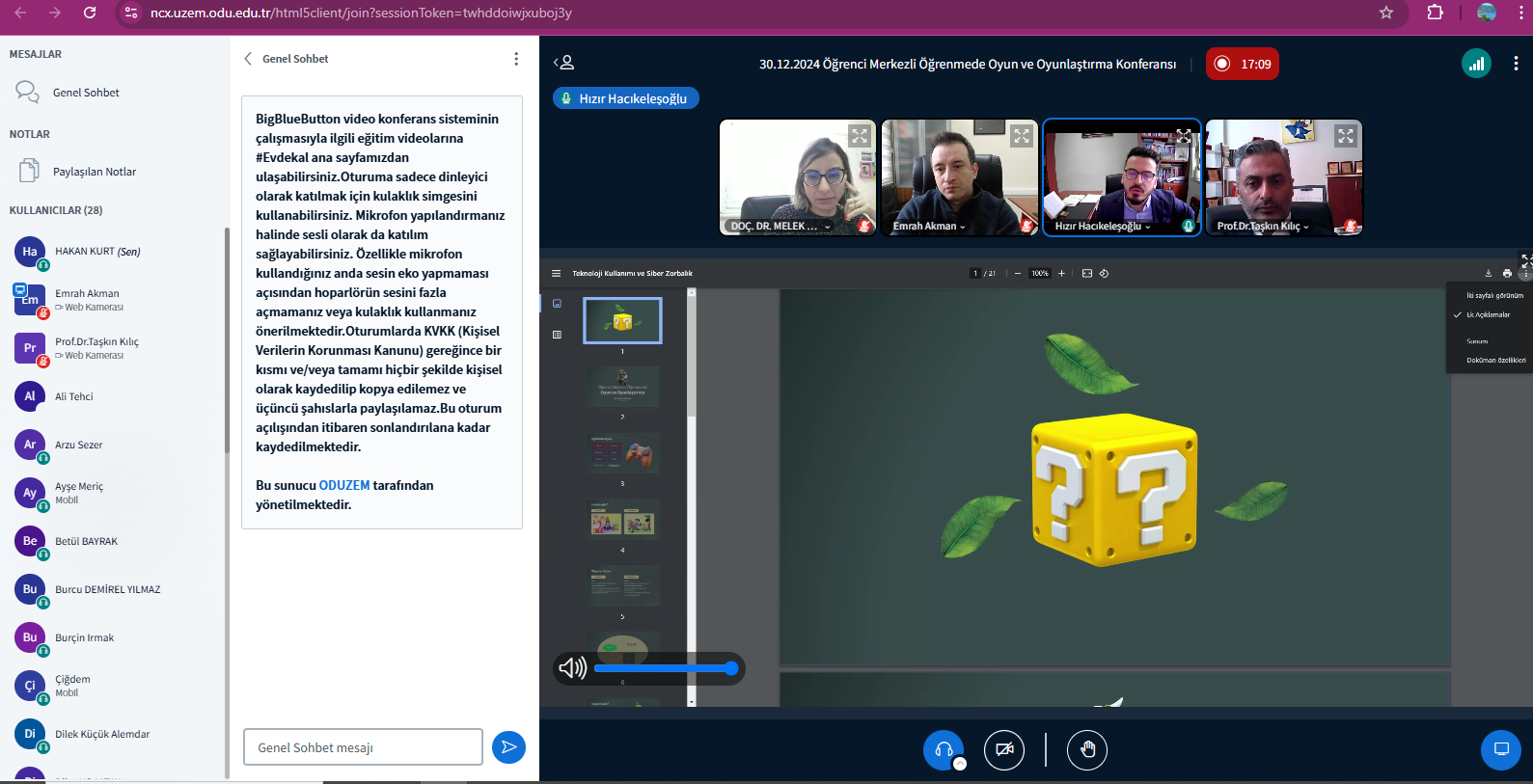This screenshot has width=1533, height=784.
Task: Zoom out the PDF with minus
Action: [1018, 273]
